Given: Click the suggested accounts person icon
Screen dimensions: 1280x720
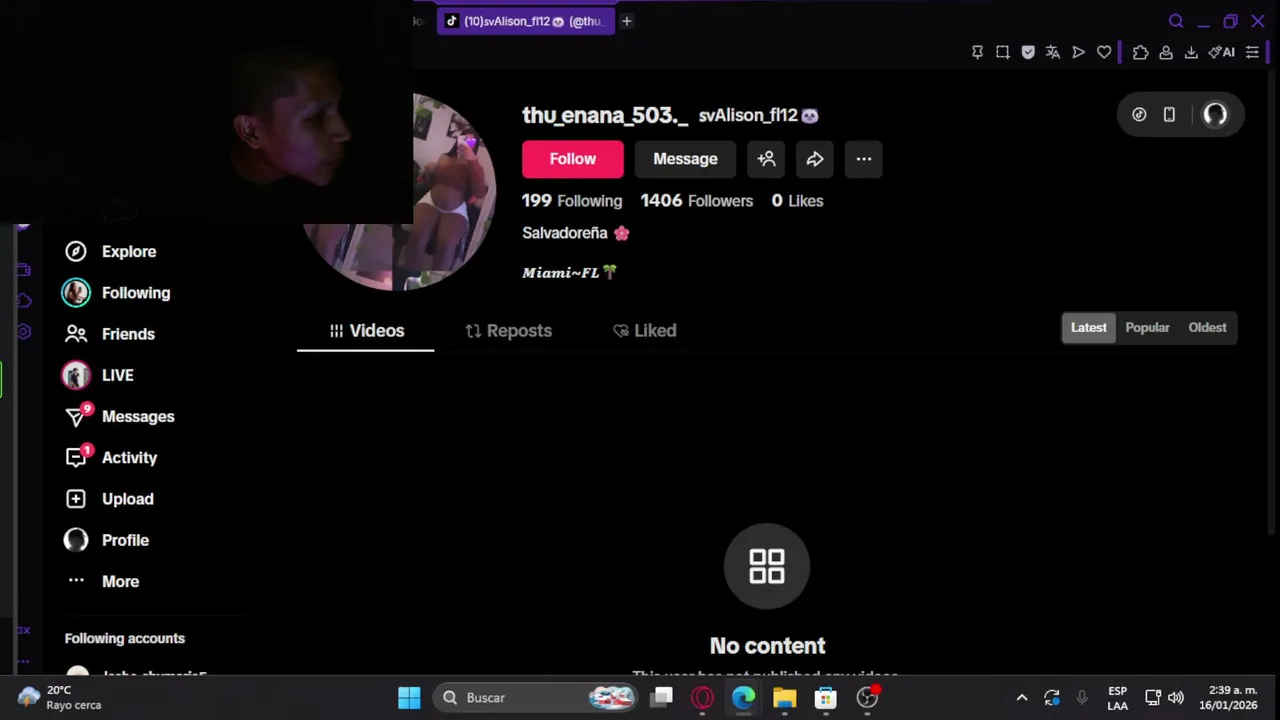Looking at the screenshot, I should point(766,159).
